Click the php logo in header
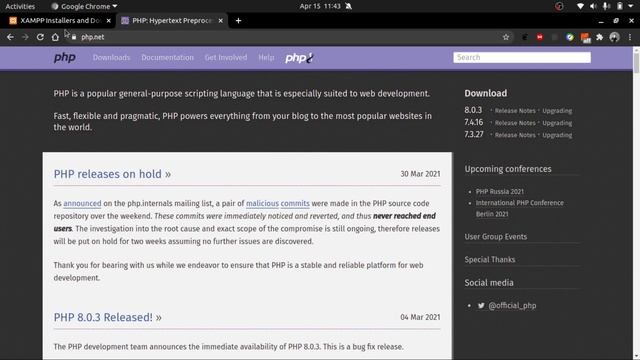The width and height of the screenshot is (640, 360). [64, 58]
